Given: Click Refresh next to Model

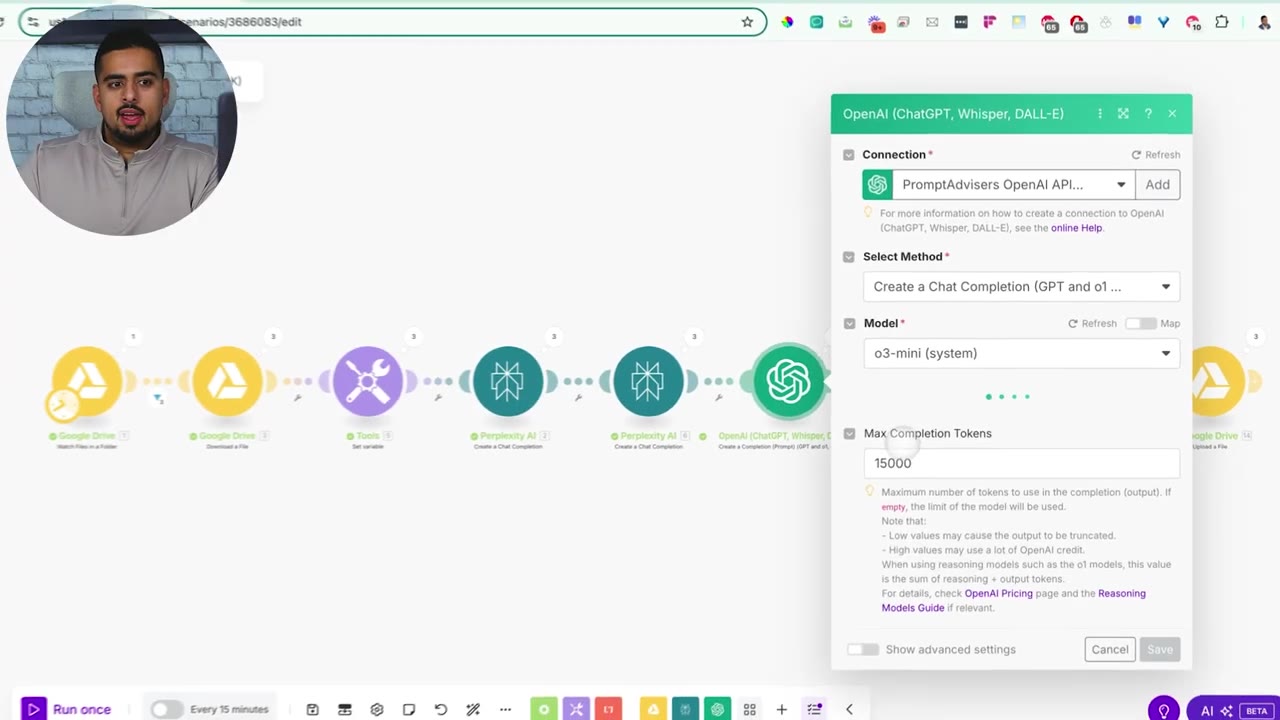Looking at the screenshot, I should point(1092,323).
